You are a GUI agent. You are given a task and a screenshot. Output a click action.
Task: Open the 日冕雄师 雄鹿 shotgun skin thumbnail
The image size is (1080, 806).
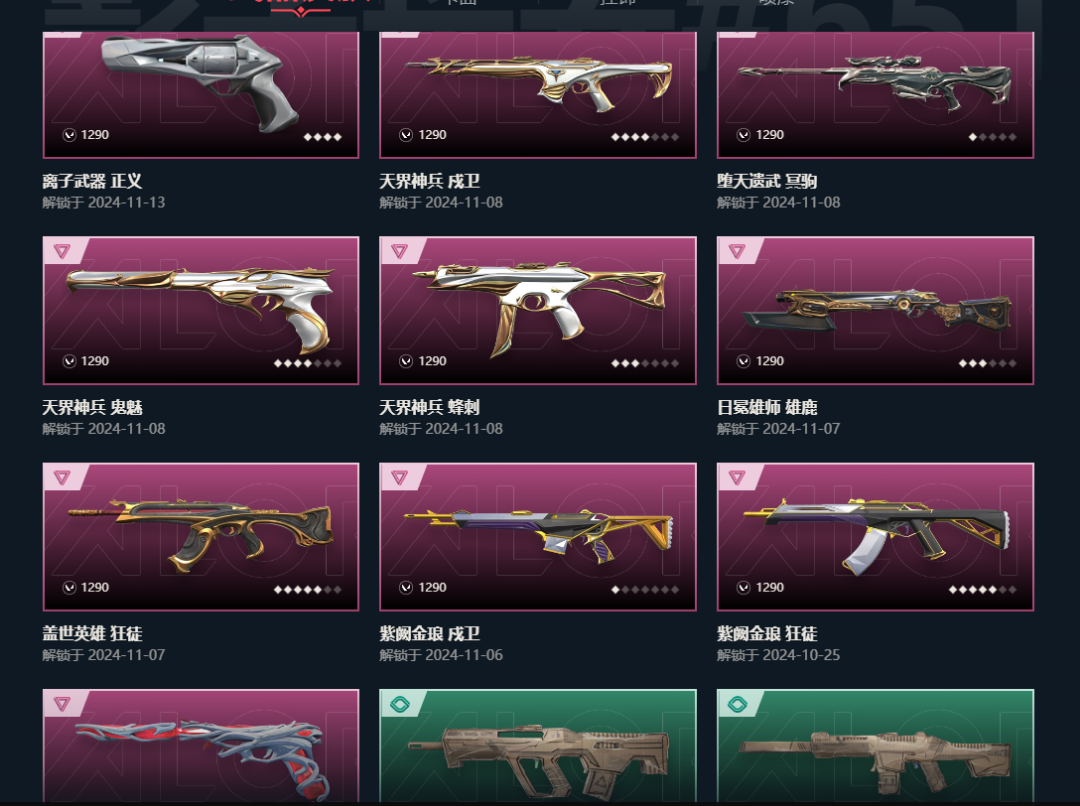click(875, 310)
